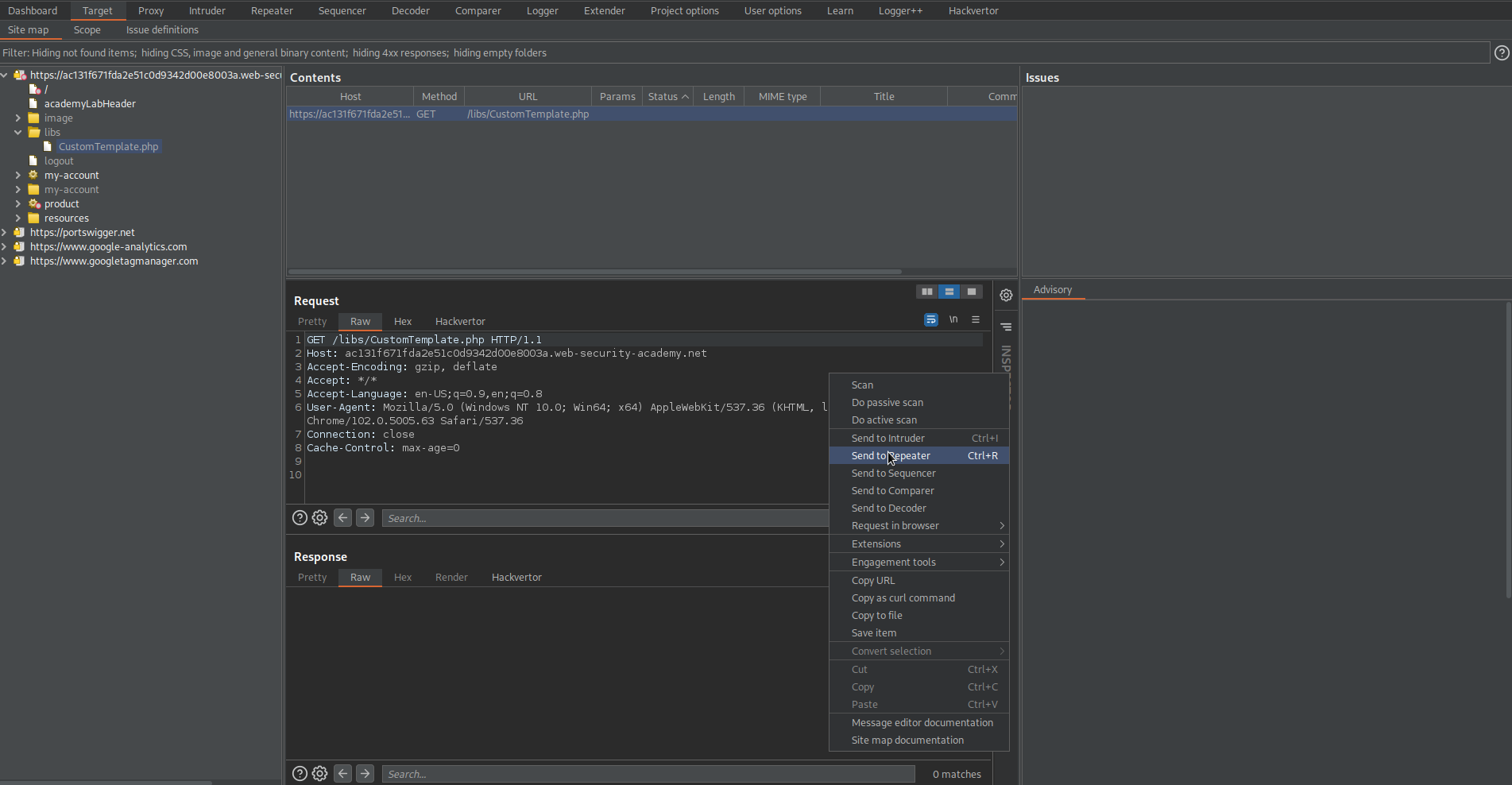The width and height of the screenshot is (1512, 785).
Task: Select the CustomTemplate.php contents row
Action: point(652,114)
